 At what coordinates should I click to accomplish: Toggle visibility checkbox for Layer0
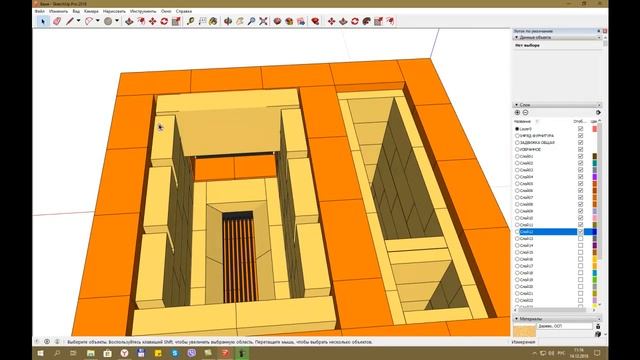click(580, 129)
